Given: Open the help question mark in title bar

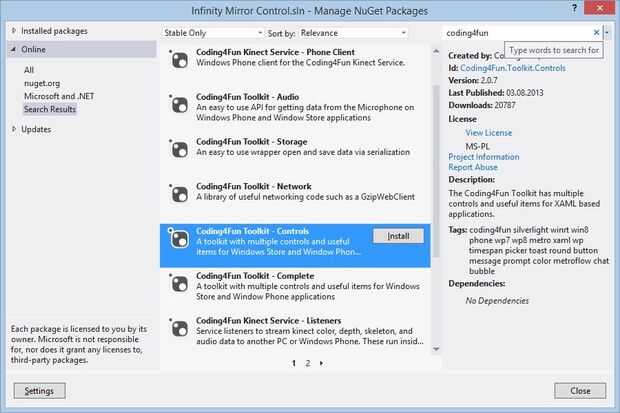Looking at the screenshot, I should (574, 8).
